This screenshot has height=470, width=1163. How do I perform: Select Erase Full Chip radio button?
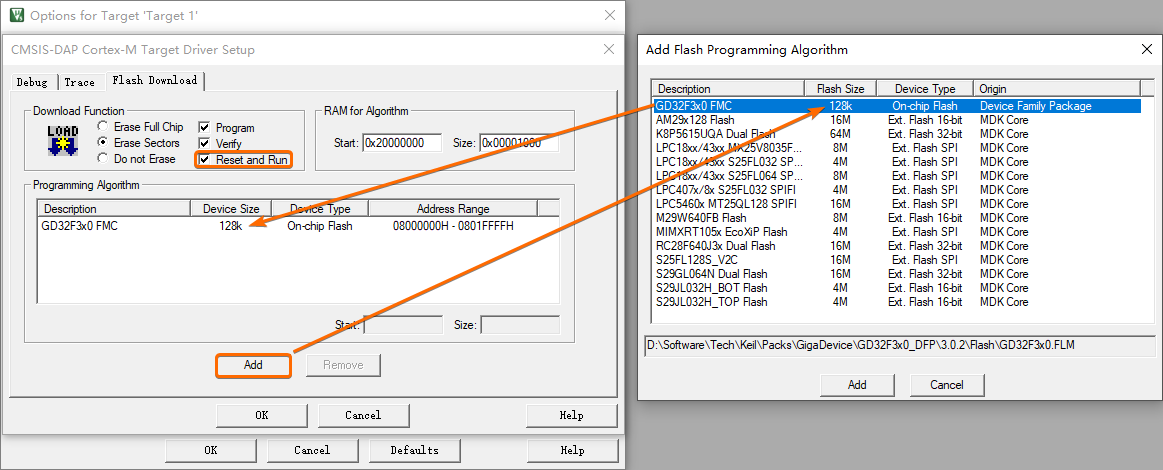pyautogui.click(x=102, y=127)
